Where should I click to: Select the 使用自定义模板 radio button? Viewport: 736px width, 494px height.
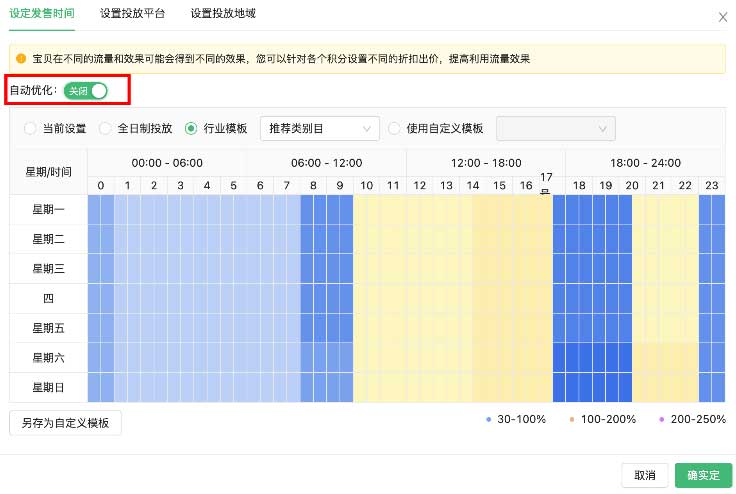pos(394,128)
